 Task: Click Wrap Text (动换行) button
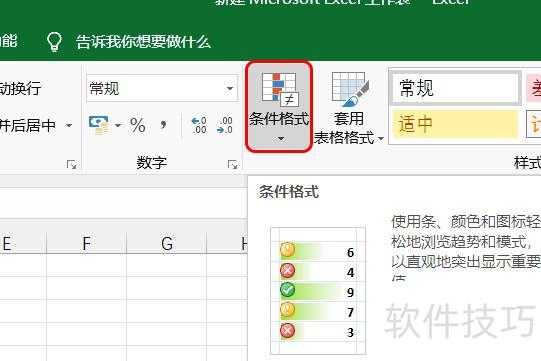click(x=20, y=88)
